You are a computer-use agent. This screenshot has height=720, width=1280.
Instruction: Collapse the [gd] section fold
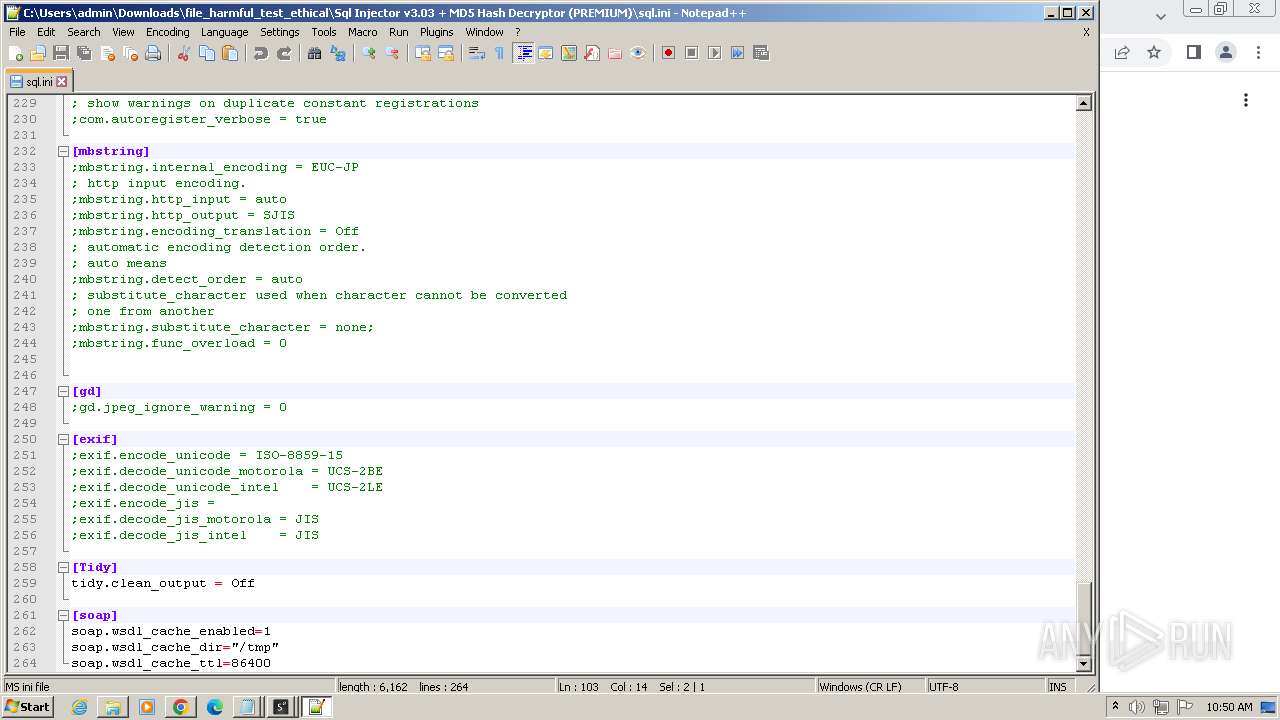(x=63, y=391)
